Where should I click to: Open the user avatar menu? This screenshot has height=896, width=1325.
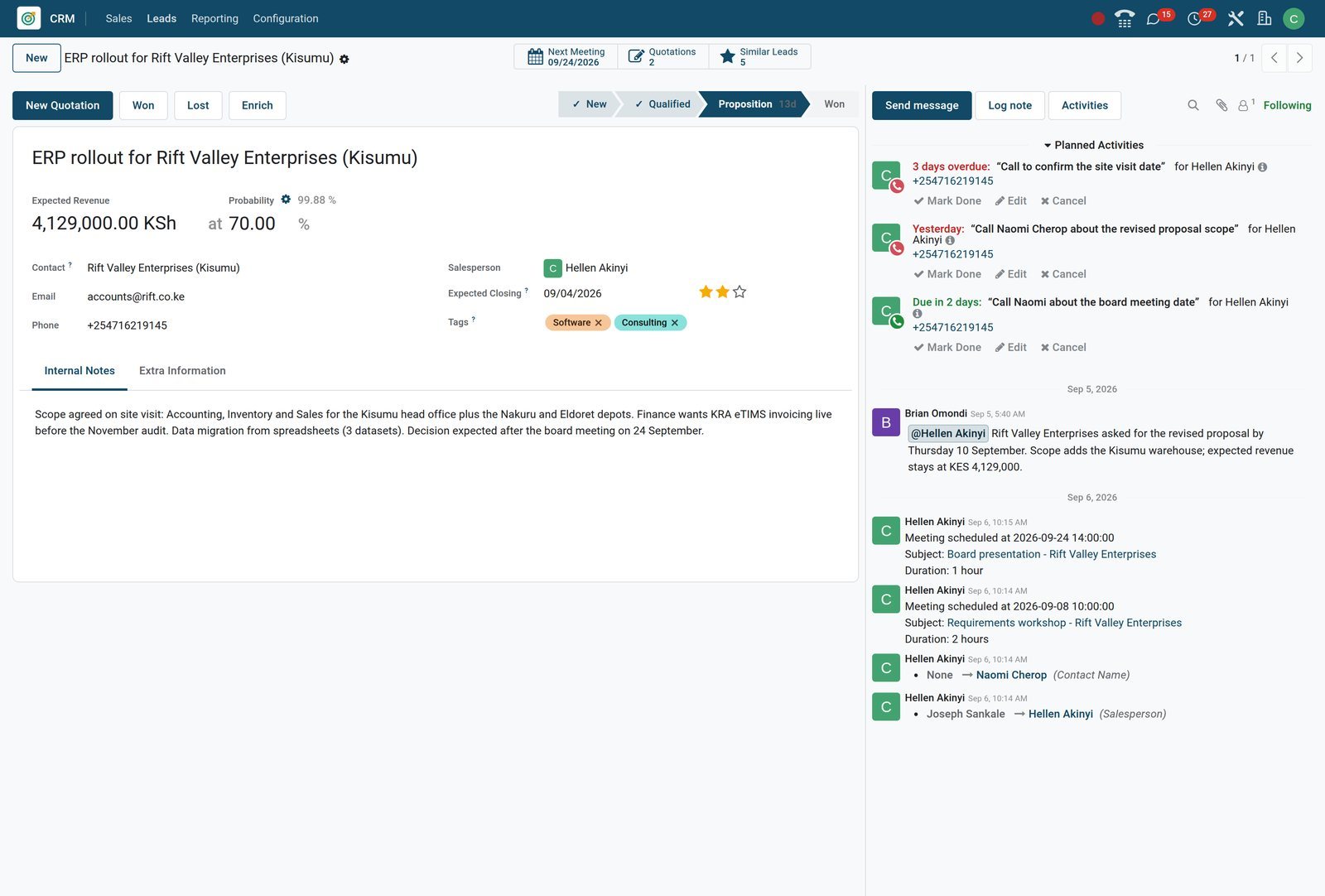(x=1294, y=18)
